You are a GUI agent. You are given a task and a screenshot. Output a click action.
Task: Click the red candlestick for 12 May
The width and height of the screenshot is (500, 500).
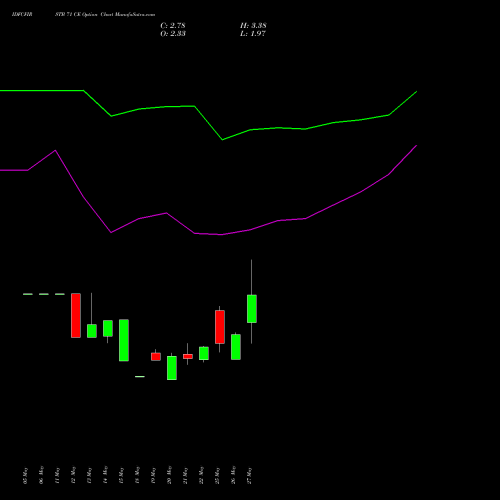[76, 315]
